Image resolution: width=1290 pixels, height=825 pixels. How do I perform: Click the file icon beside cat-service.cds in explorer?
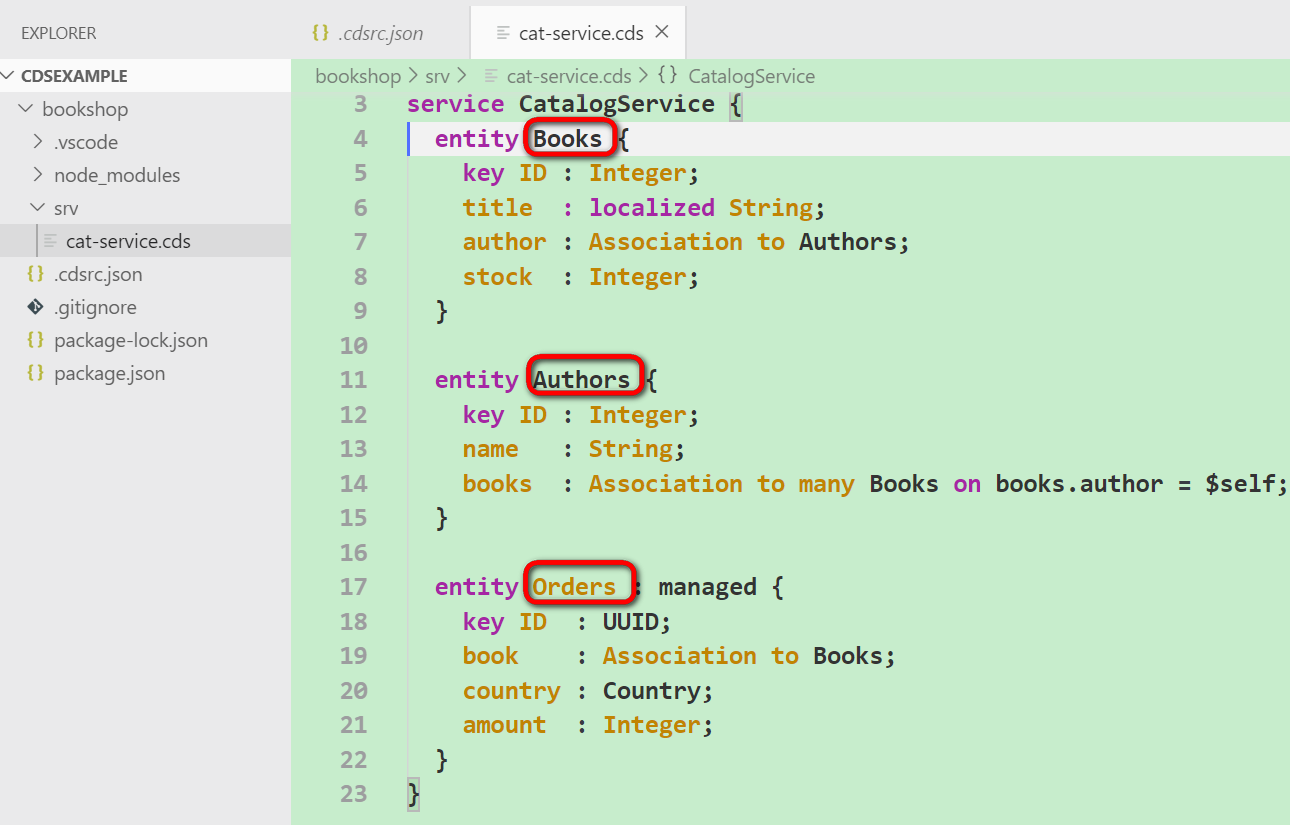tap(51, 241)
